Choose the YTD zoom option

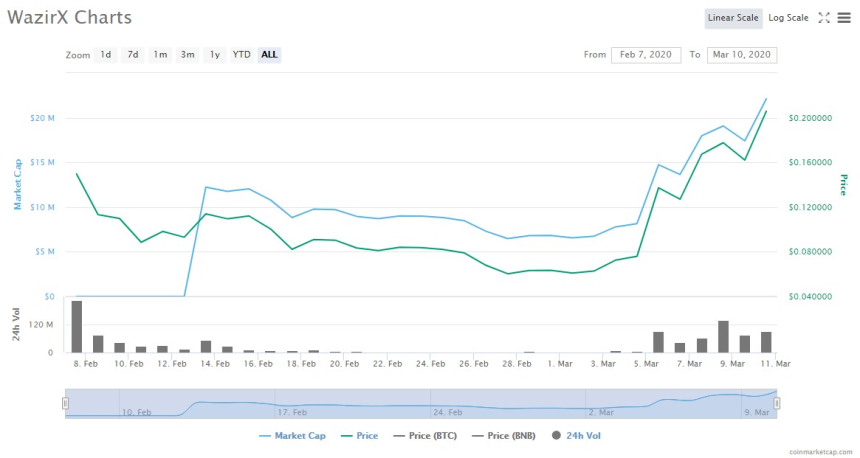(241, 55)
